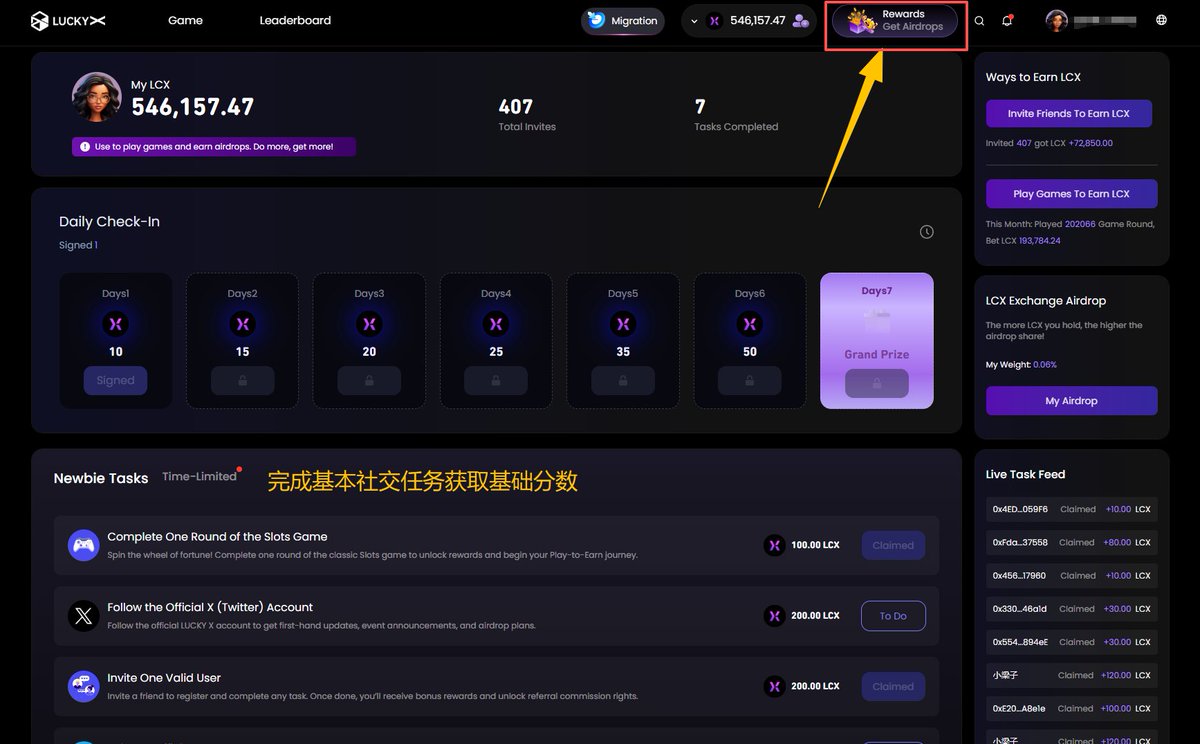Switch to the Newbie Tasks tab

(x=101, y=478)
